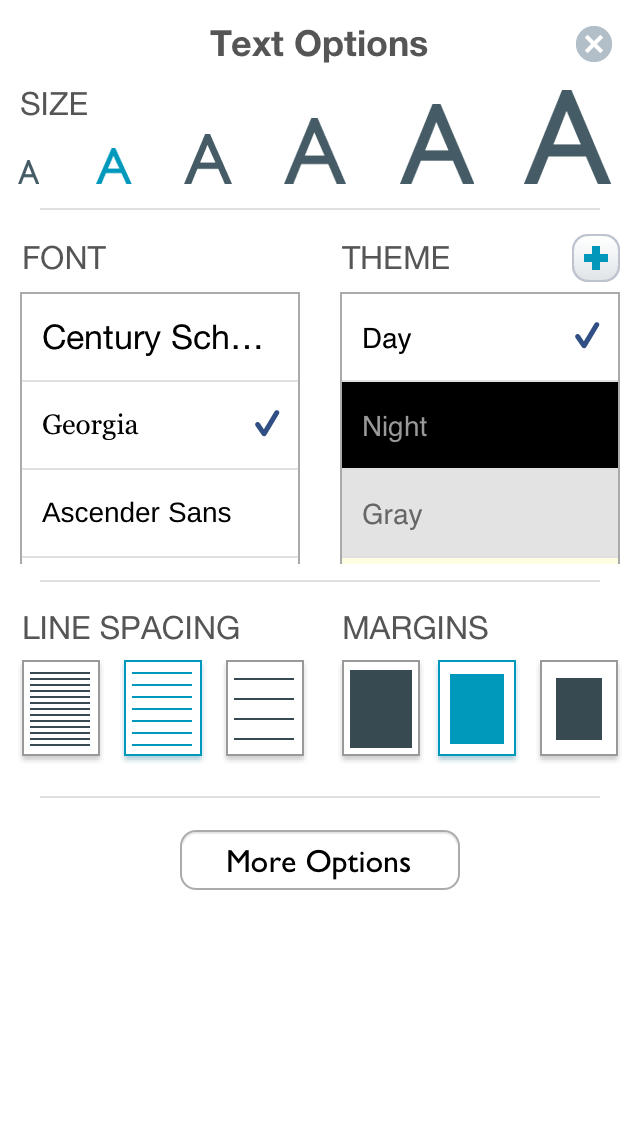Choose the largest text size A

567,138
